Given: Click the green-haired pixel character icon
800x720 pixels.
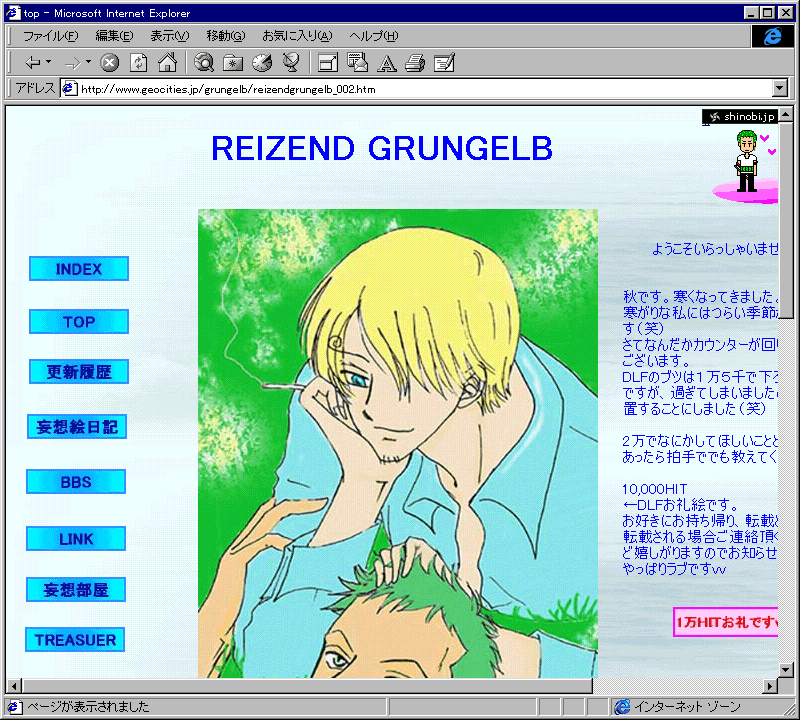Looking at the screenshot, I should pos(747,161).
